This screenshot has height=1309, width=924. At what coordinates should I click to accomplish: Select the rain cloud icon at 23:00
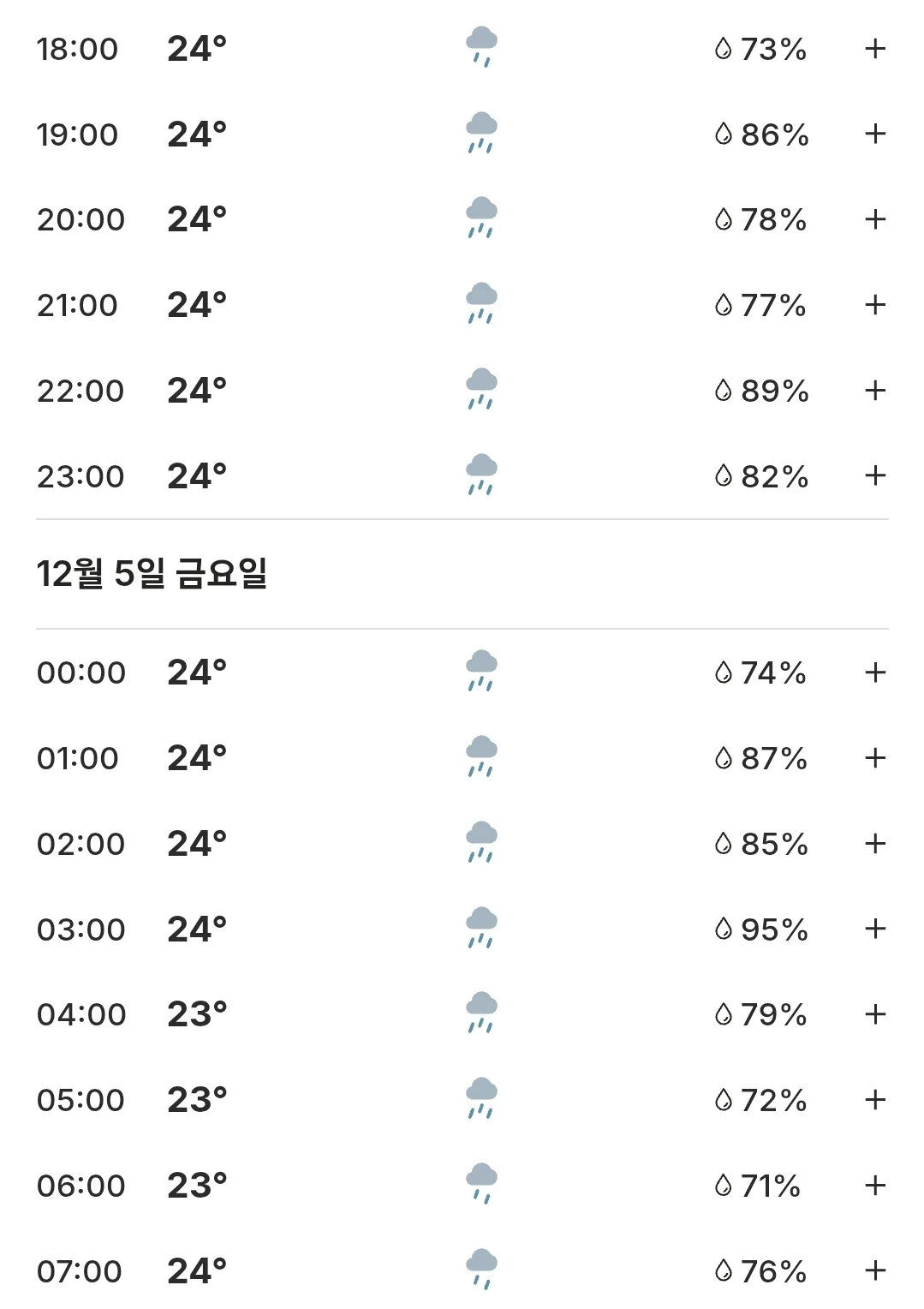pyautogui.click(x=481, y=475)
